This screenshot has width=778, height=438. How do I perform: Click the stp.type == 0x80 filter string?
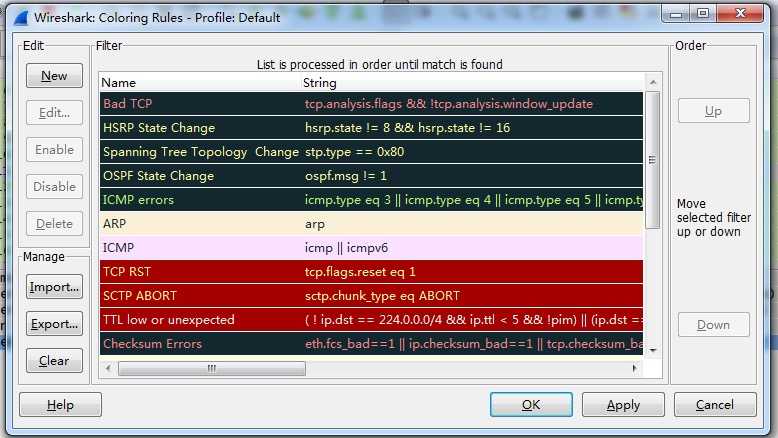(x=354, y=152)
